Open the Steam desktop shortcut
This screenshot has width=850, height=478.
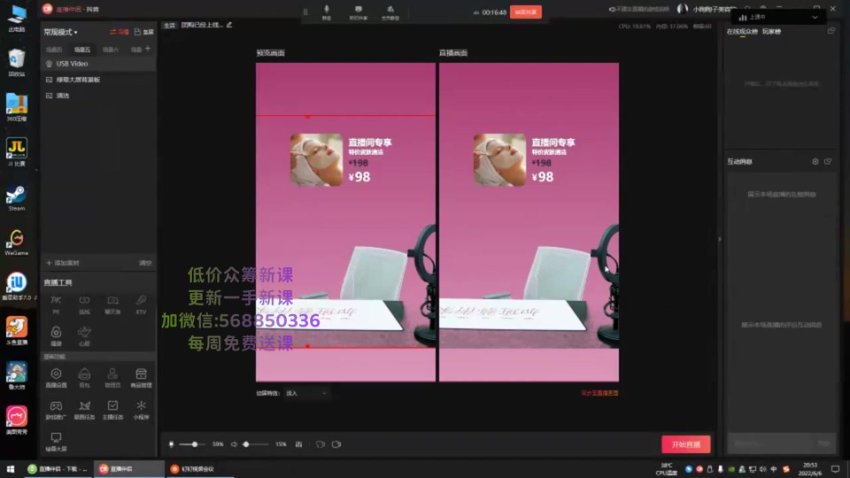pos(16,198)
